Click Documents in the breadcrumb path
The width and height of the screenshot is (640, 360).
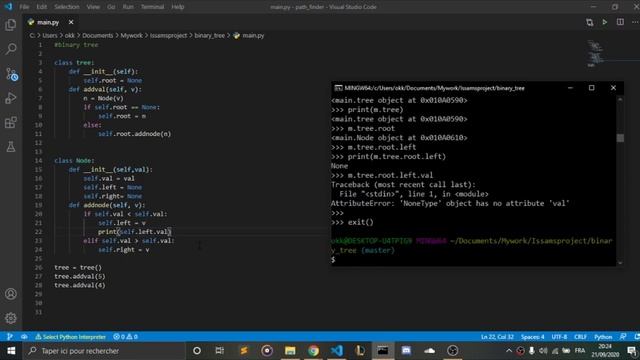tap(98, 36)
